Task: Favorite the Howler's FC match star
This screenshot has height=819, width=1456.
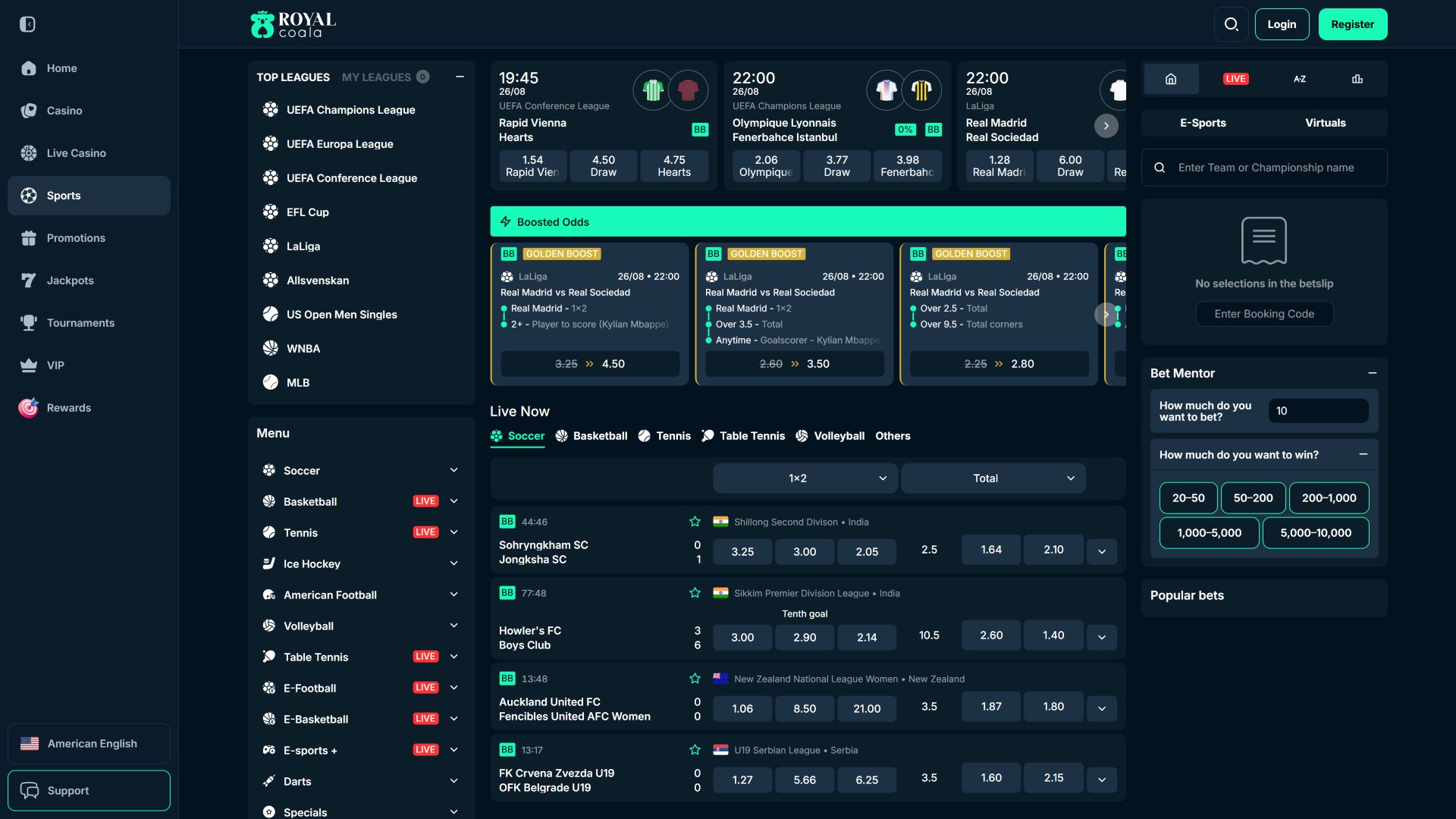Action: pos(695,593)
